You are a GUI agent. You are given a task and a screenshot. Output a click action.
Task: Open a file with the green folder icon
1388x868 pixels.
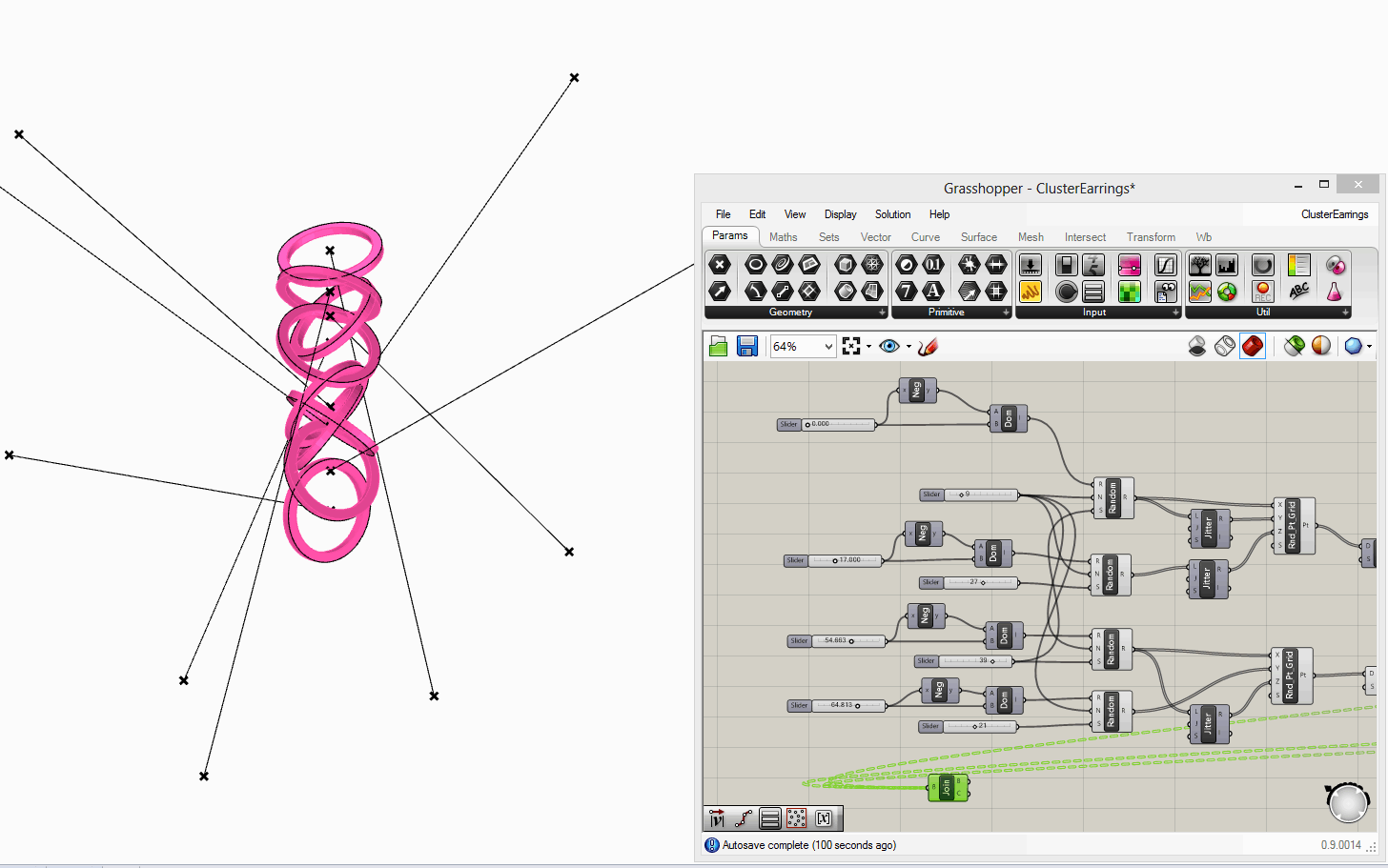719,346
